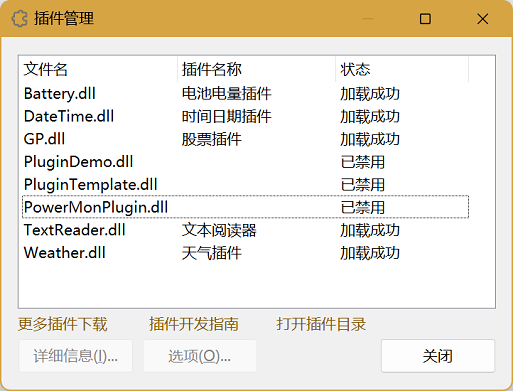Click 加载成功 status of TextReader.dll
The image size is (513, 391).
click(370, 230)
